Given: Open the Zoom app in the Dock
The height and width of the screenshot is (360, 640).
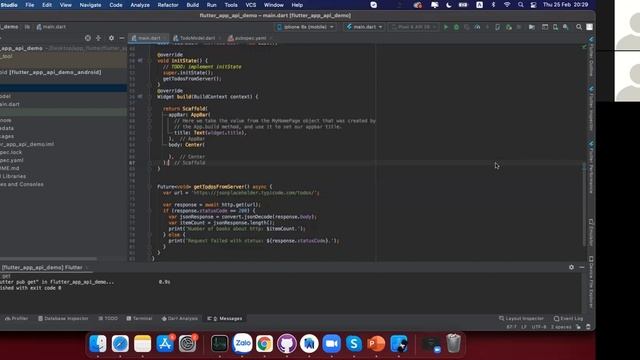Looking at the screenshot, I should point(331,344).
